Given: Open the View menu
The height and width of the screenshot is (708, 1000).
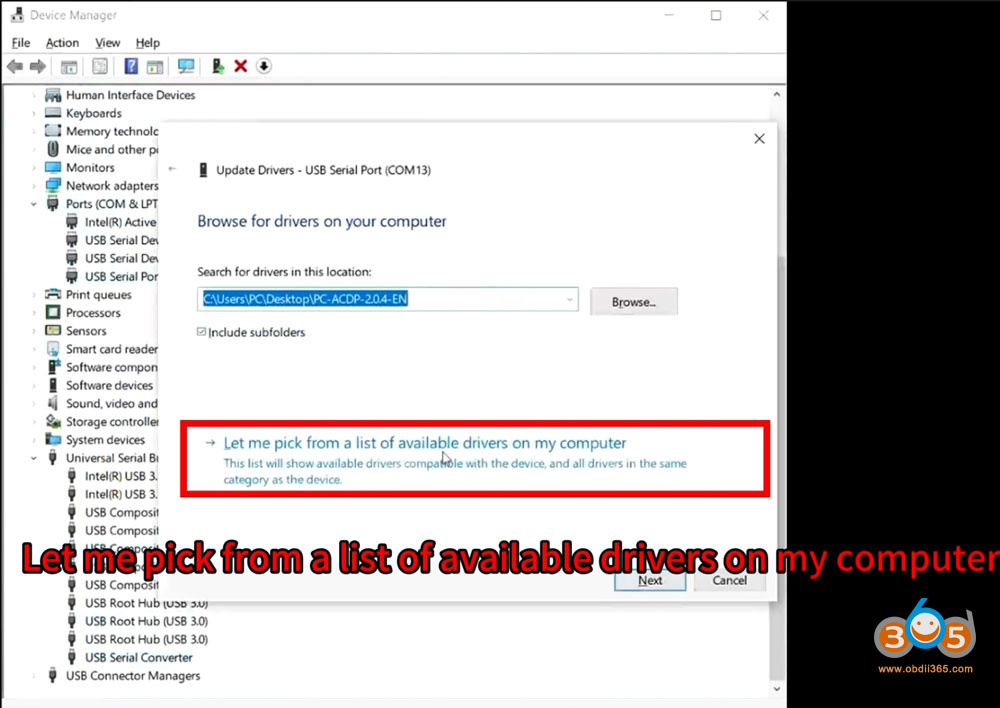Looking at the screenshot, I should point(107,43).
